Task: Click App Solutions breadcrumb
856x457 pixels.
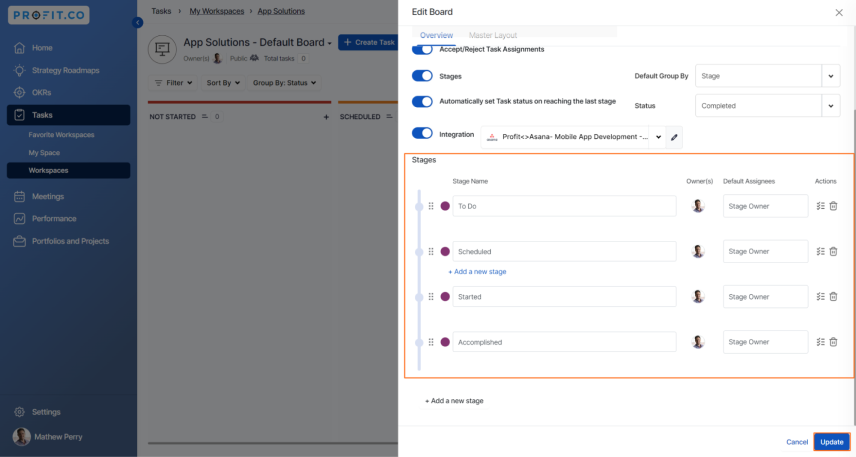Action: pyautogui.click(x=281, y=11)
